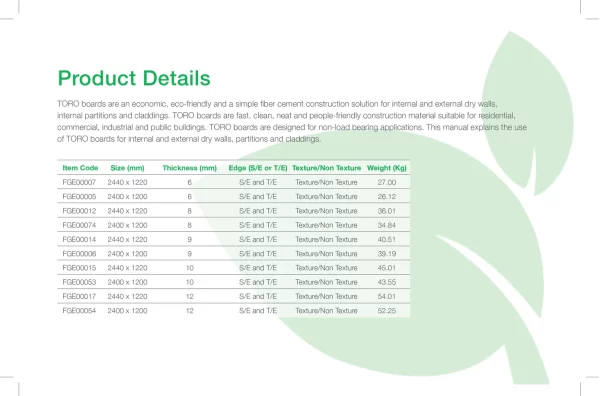Image resolution: width=600 pixels, height=396 pixels.
Task: Click the thickness cell in the FGE00053 row
Action: 189,282
